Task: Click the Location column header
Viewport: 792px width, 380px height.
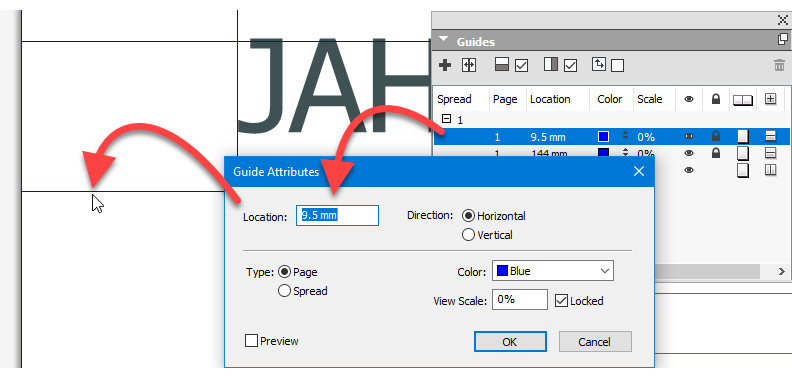Action: click(x=550, y=100)
